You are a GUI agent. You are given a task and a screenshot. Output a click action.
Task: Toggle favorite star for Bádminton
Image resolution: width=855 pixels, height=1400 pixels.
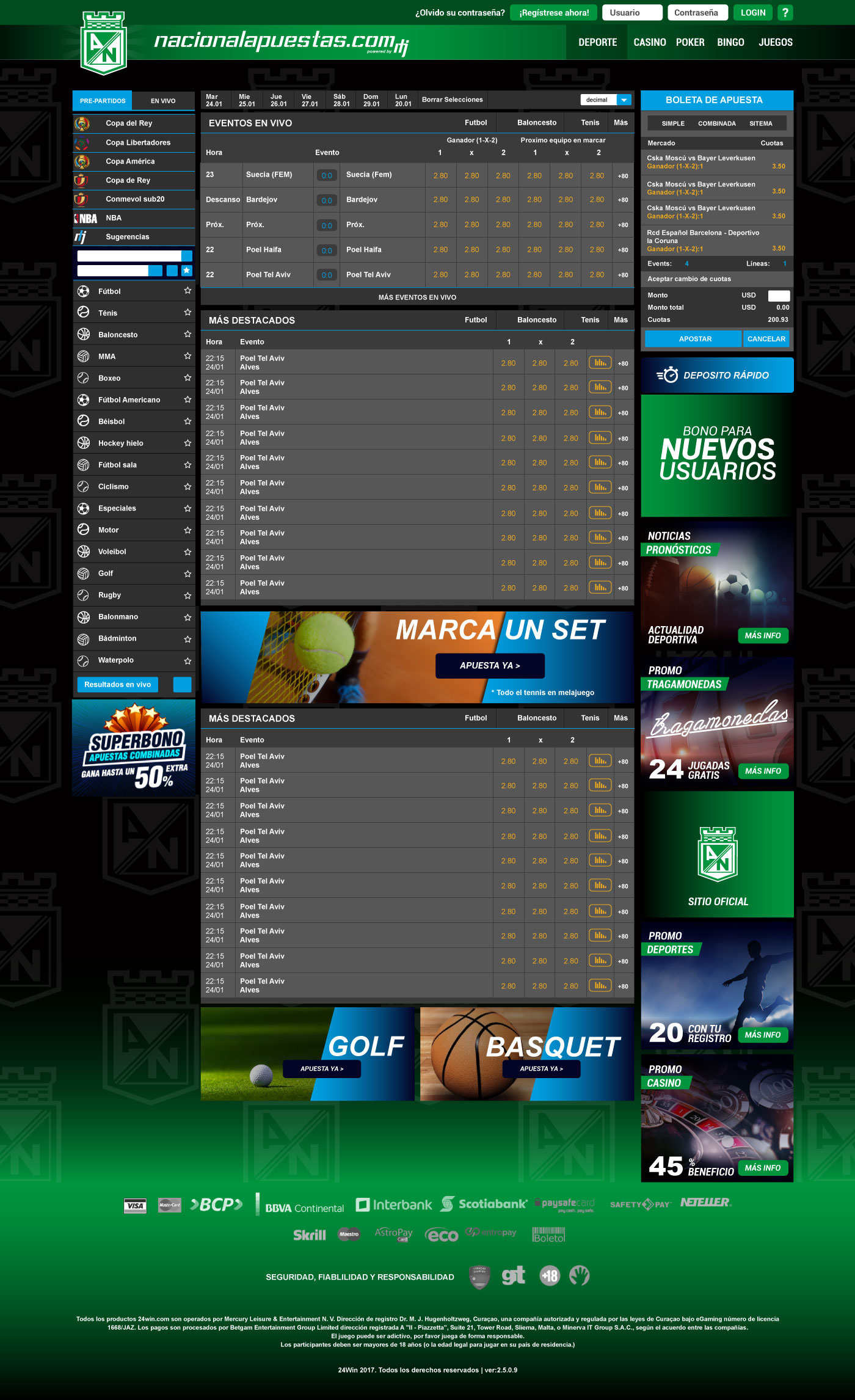point(187,638)
